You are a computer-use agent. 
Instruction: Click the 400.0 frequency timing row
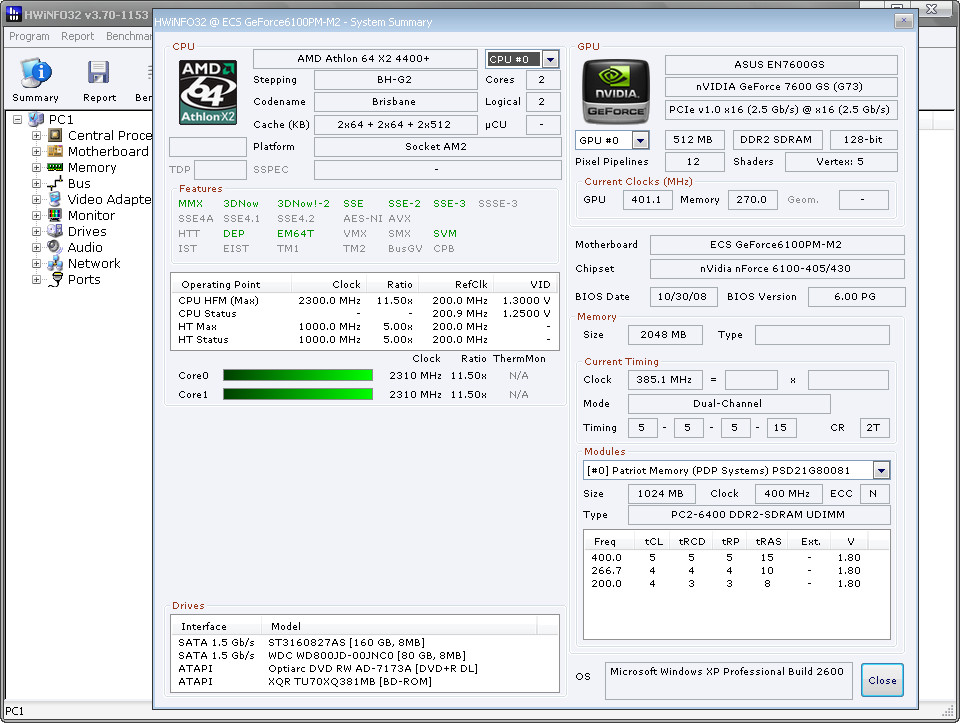(737, 557)
